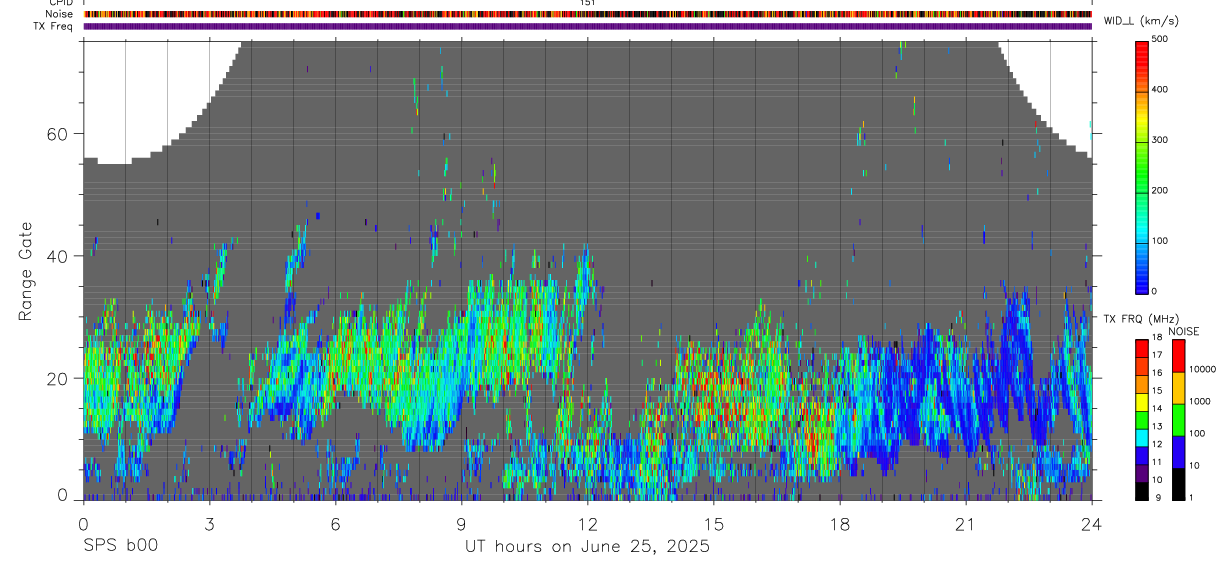This screenshot has height=567, width=1228.
Task: Click the UT hour tick label 9 on x-axis
Action: [461, 524]
